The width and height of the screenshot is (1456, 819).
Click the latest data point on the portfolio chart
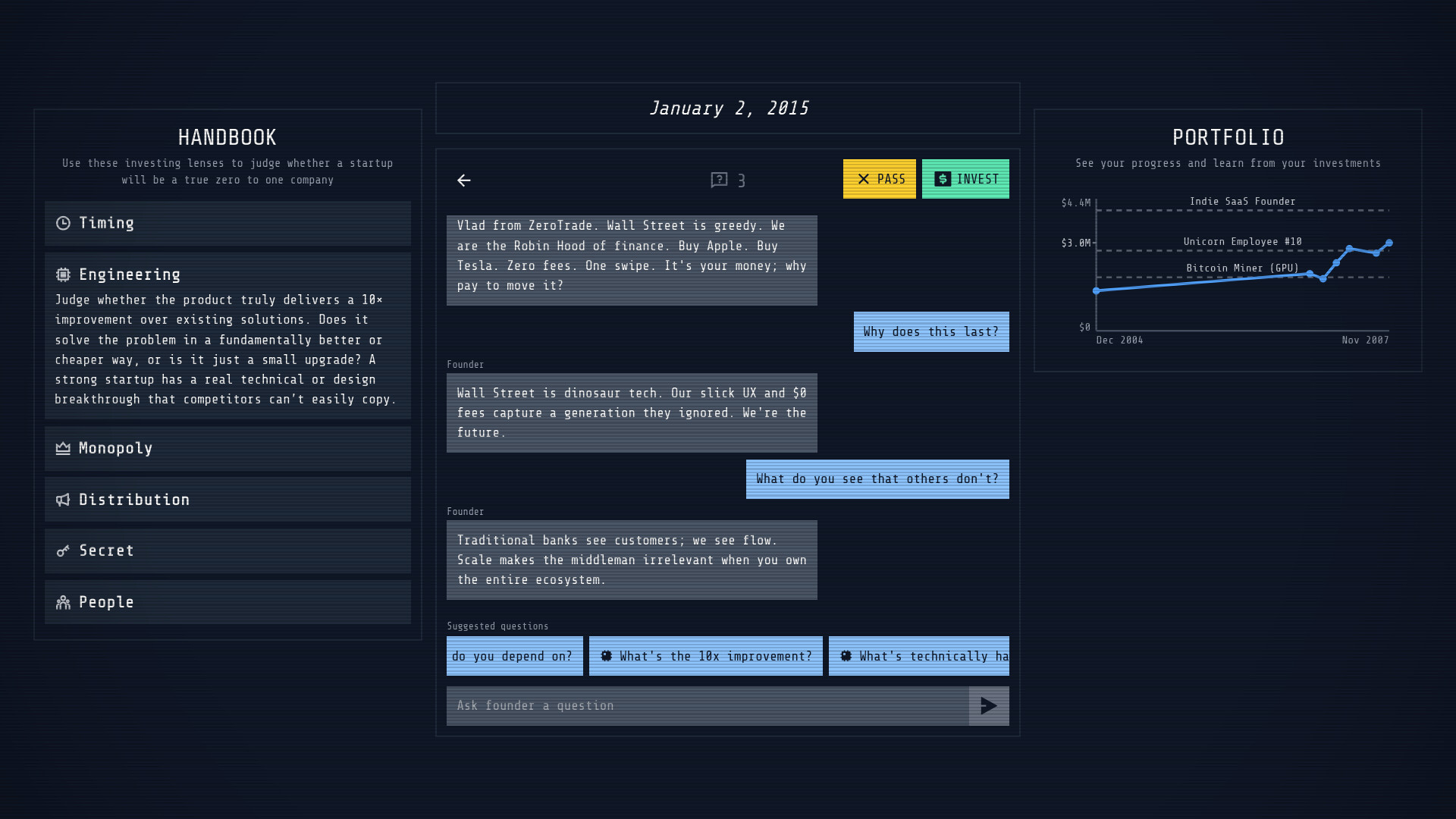(1390, 243)
